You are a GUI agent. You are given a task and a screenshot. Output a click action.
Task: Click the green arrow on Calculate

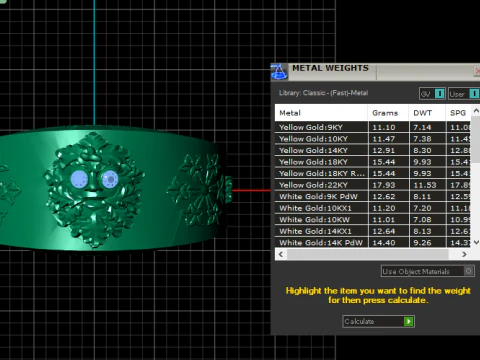coord(408,321)
